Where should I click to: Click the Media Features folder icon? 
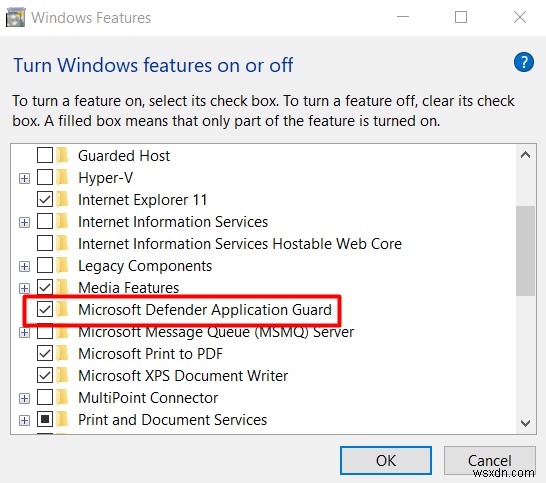(63, 287)
